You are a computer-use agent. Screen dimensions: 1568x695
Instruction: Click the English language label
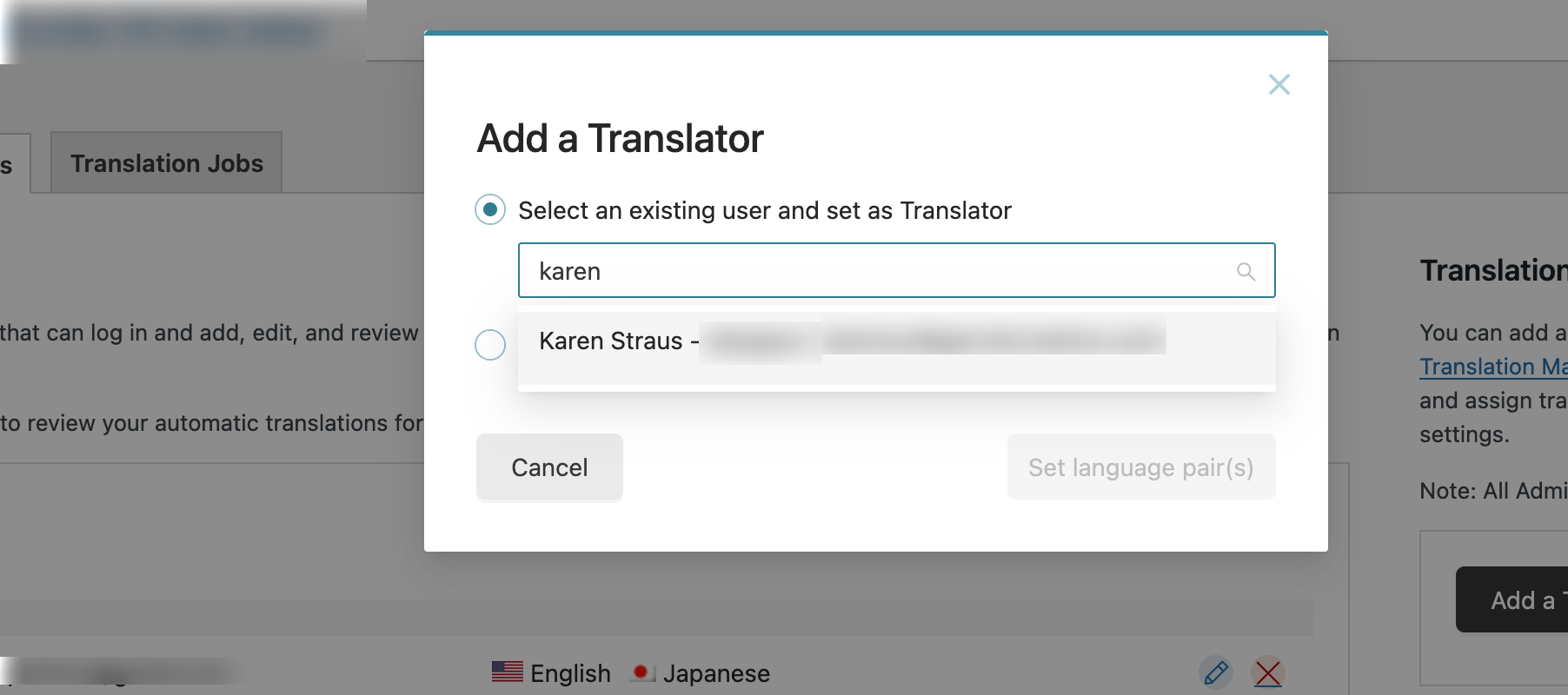point(570,673)
